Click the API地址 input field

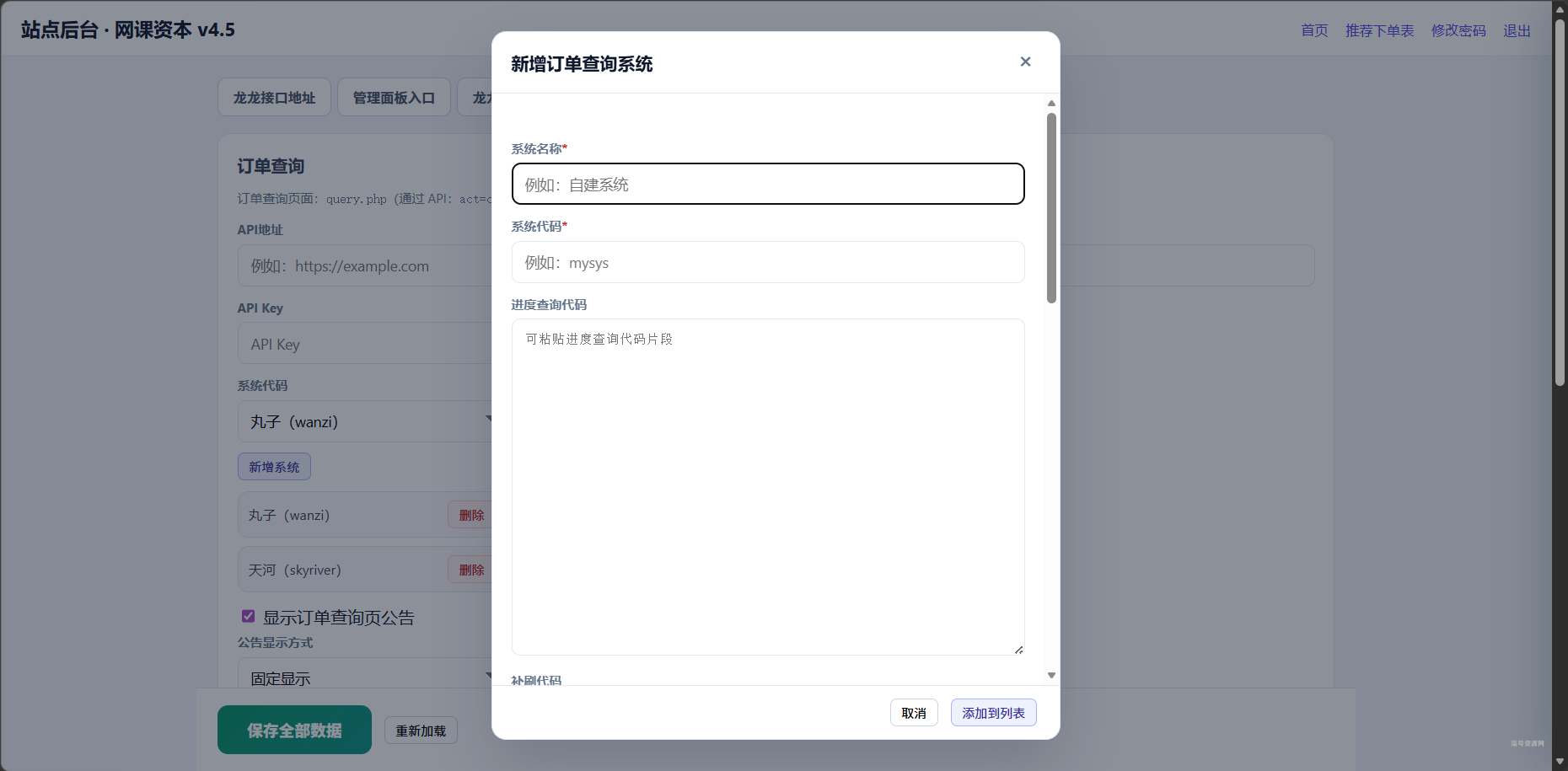coord(365,265)
